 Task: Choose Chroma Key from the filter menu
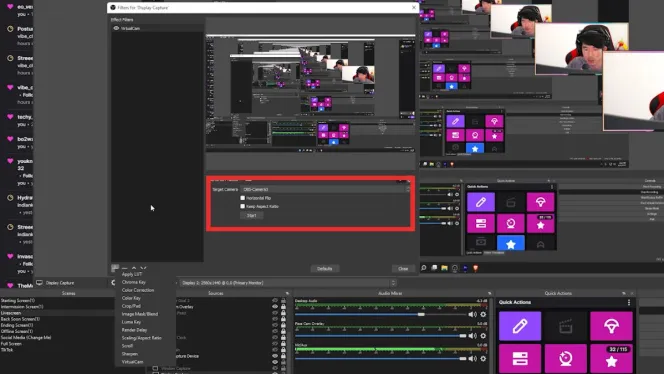[134, 282]
